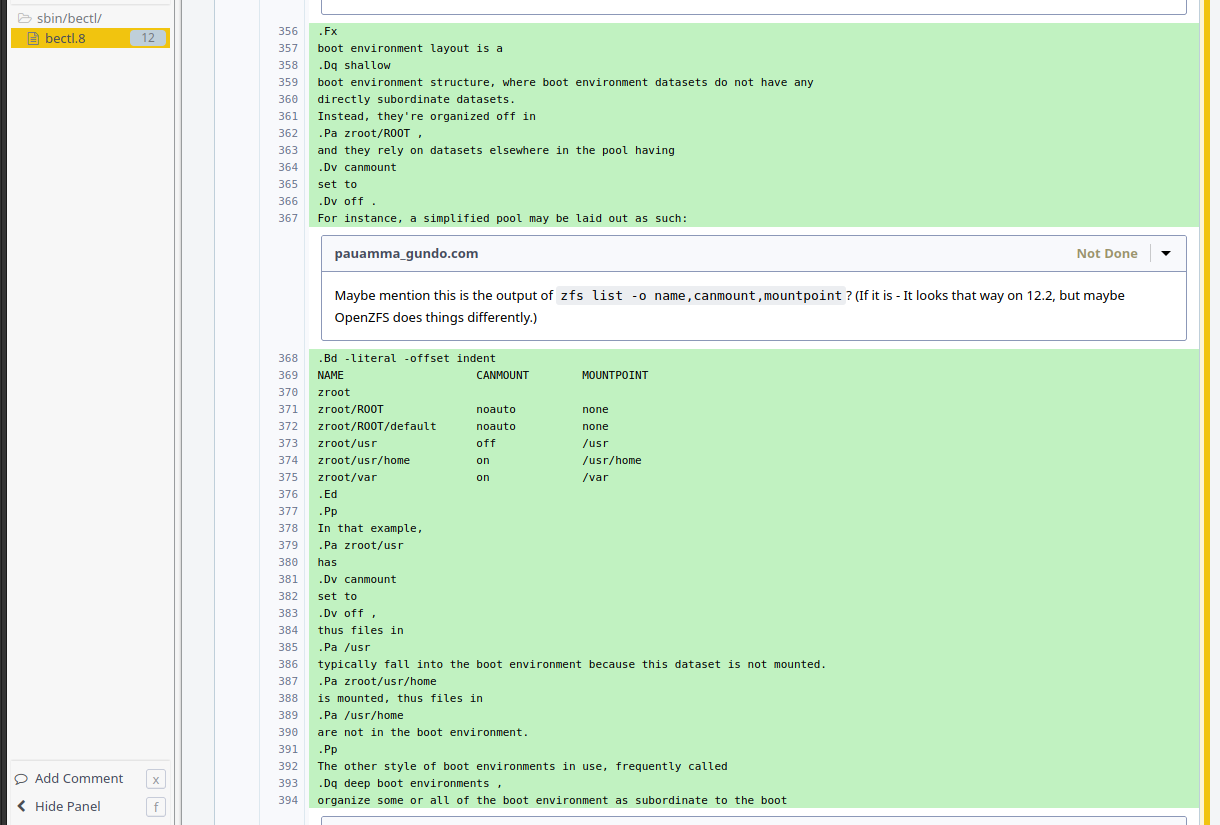Open the inline comment action dropdown caret

click(x=1166, y=254)
